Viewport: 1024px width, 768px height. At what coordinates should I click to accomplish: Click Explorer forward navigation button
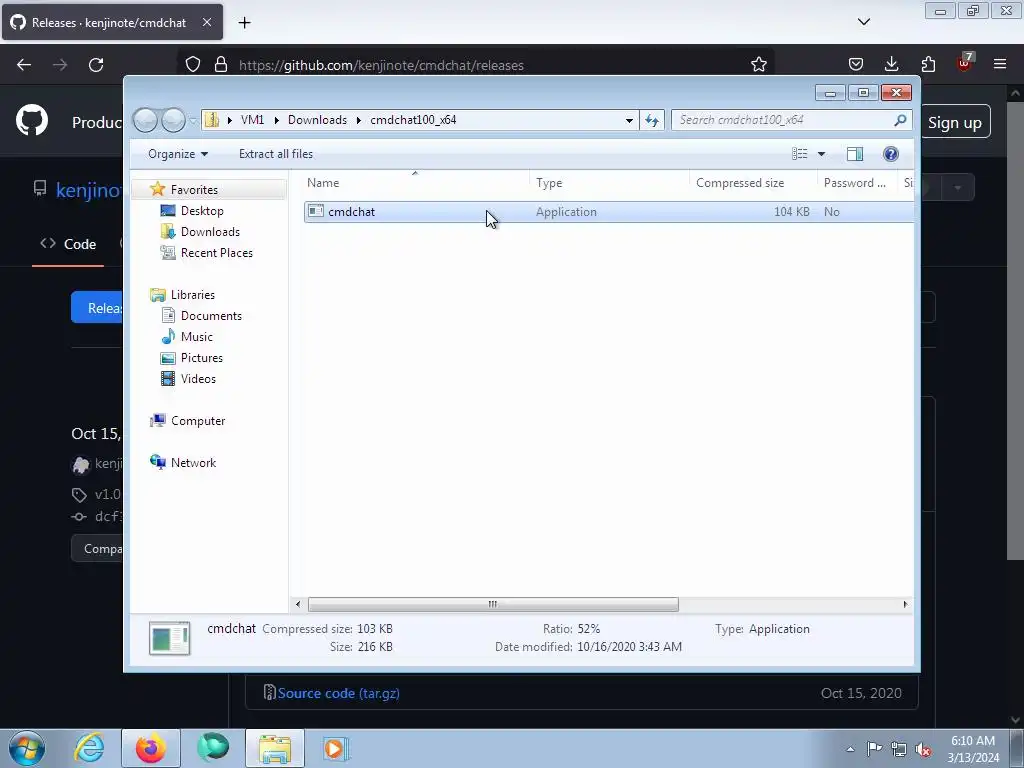[173, 120]
